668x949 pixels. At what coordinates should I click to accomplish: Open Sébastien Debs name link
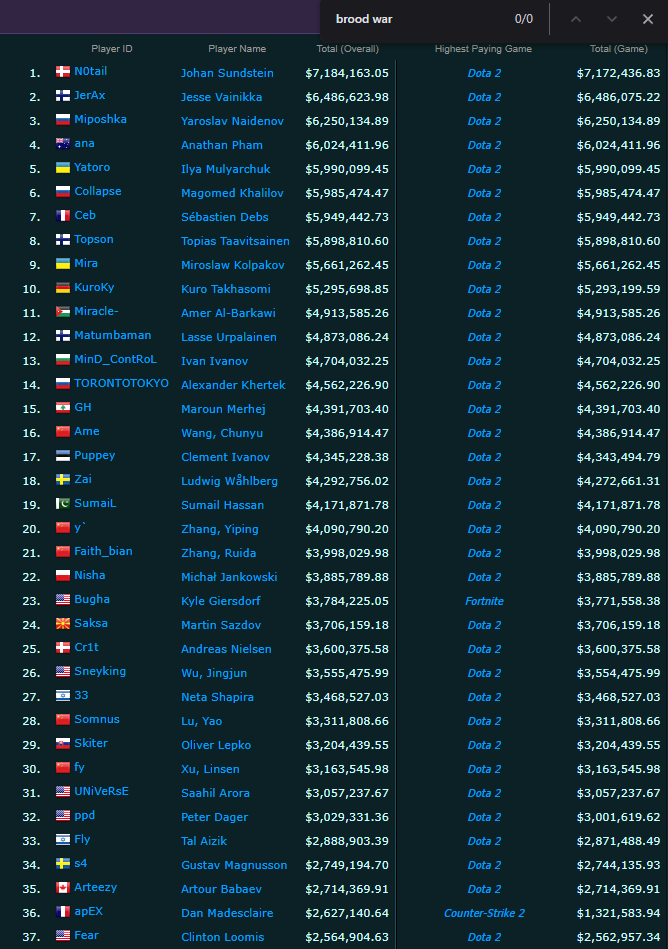[224, 217]
